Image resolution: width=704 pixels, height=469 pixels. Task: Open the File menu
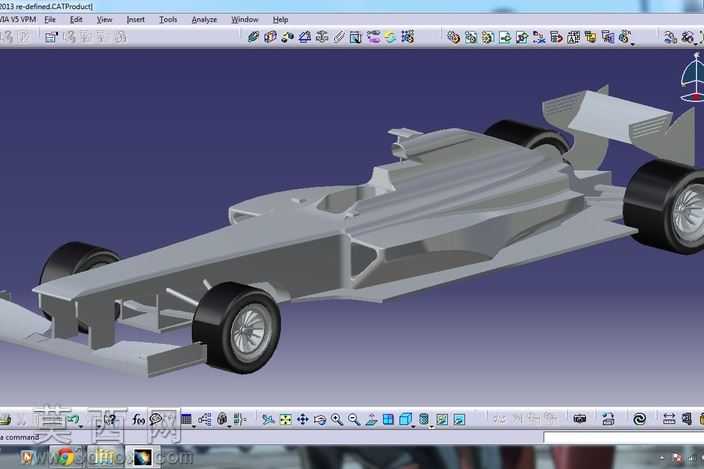coord(50,20)
